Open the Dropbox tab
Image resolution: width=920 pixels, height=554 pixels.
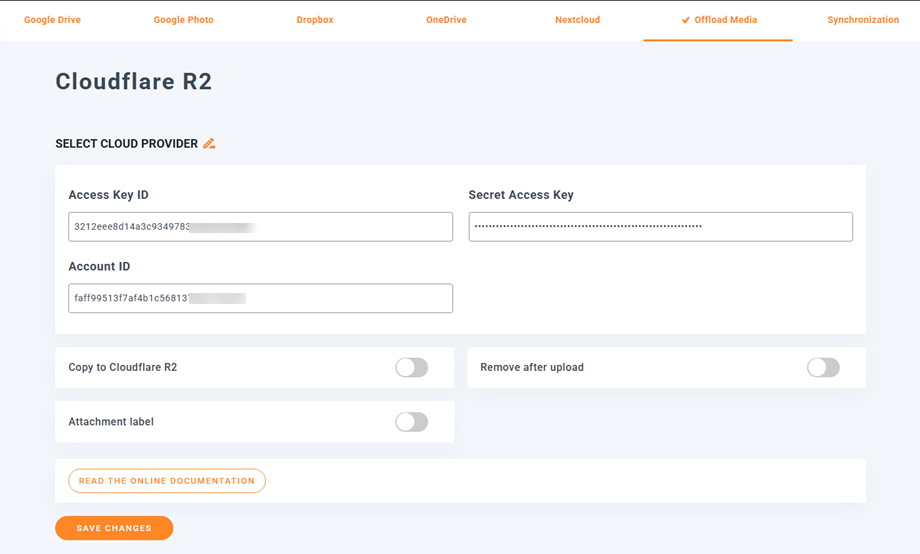coord(315,20)
